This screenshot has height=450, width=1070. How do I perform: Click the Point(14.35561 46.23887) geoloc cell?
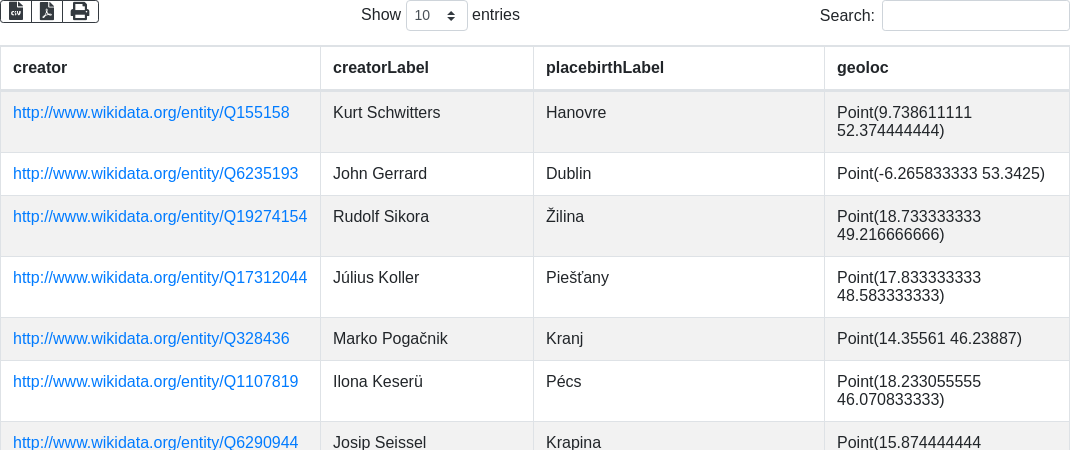(x=929, y=339)
